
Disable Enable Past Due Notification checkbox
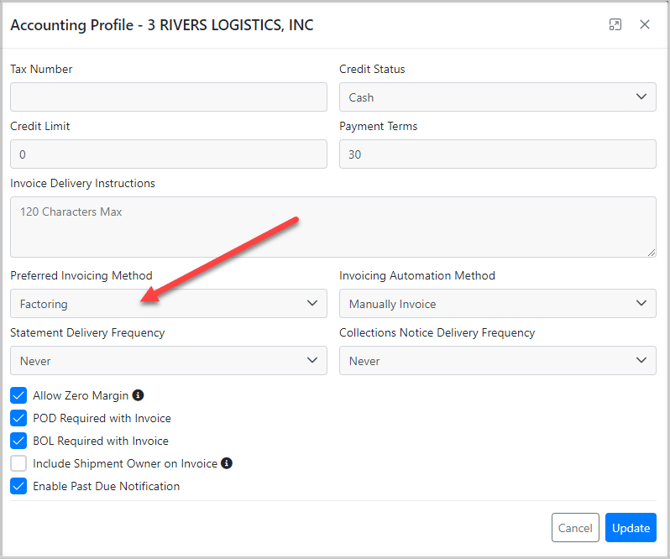click(19, 486)
